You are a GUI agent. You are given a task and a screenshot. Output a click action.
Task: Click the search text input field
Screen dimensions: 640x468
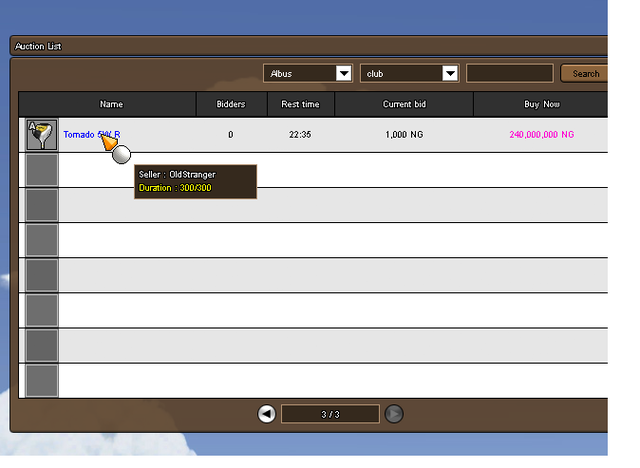[509, 73]
